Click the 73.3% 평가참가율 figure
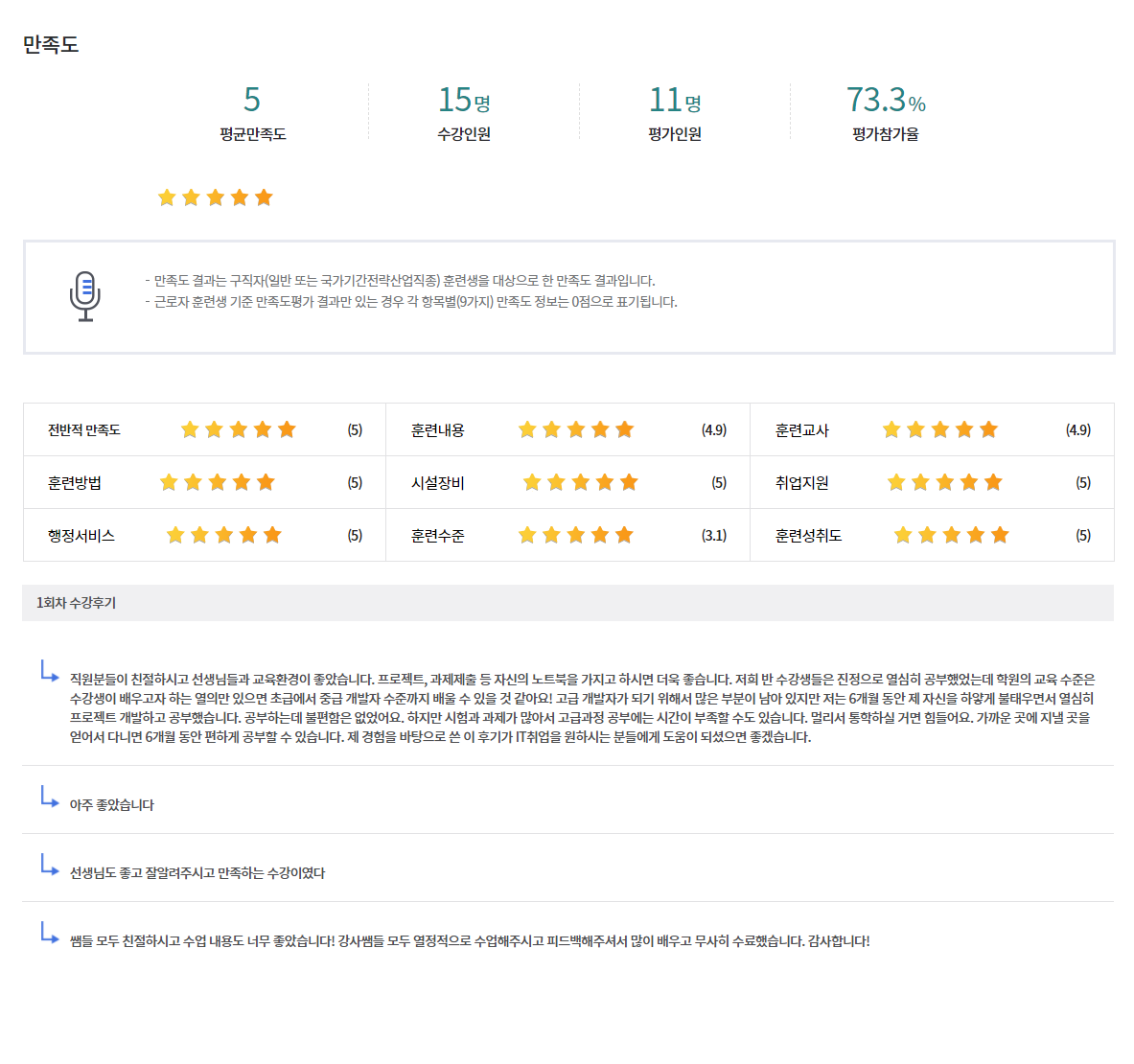This screenshot has width=1134, height=1064. pyautogui.click(x=885, y=100)
